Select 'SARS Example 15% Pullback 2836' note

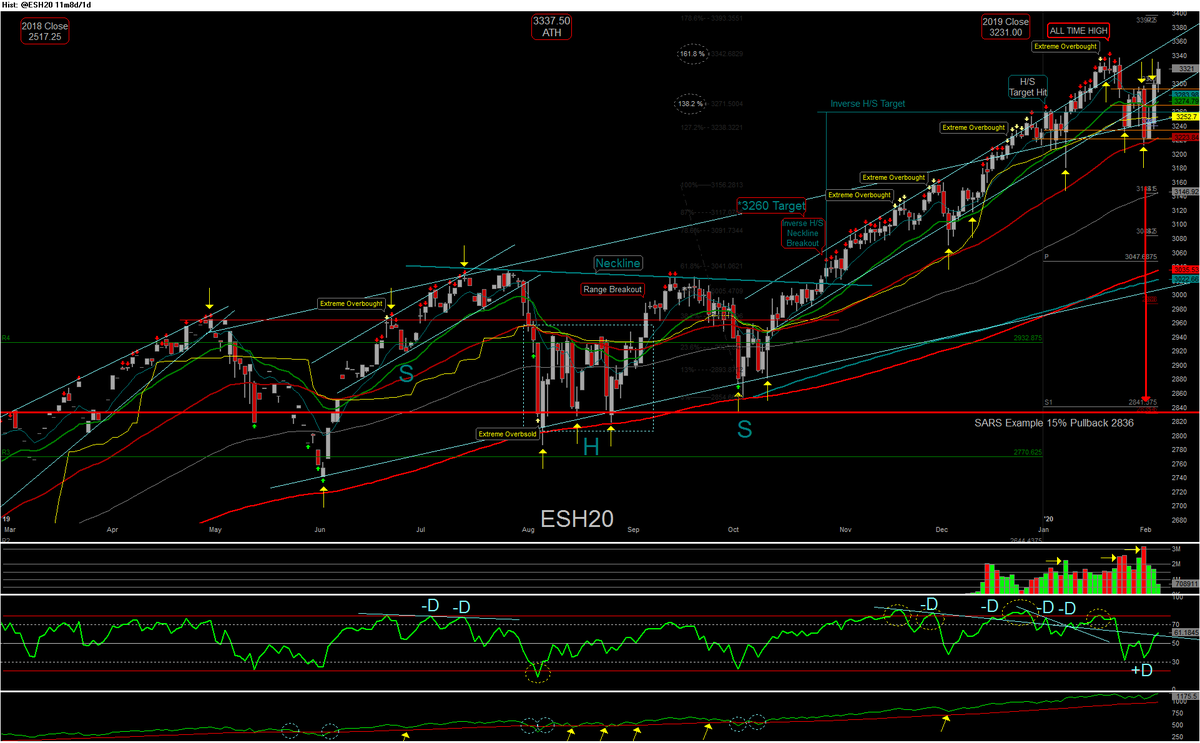pos(1056,423)
